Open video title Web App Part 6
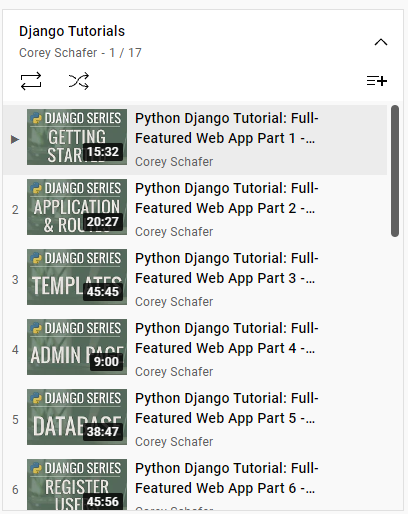 [227, 478]
